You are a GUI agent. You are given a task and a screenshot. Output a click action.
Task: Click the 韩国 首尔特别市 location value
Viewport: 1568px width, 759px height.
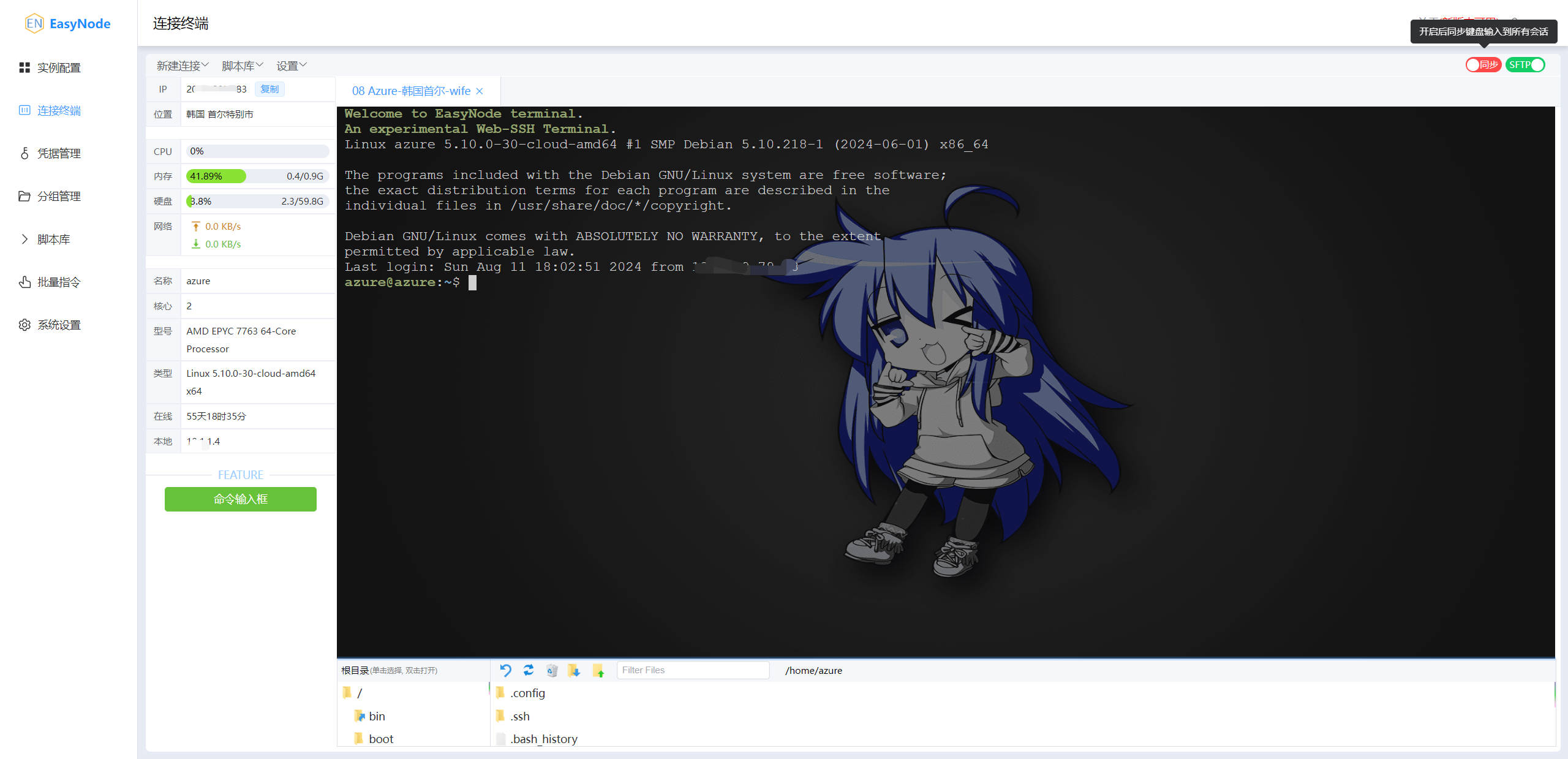(x=220, y=115)
